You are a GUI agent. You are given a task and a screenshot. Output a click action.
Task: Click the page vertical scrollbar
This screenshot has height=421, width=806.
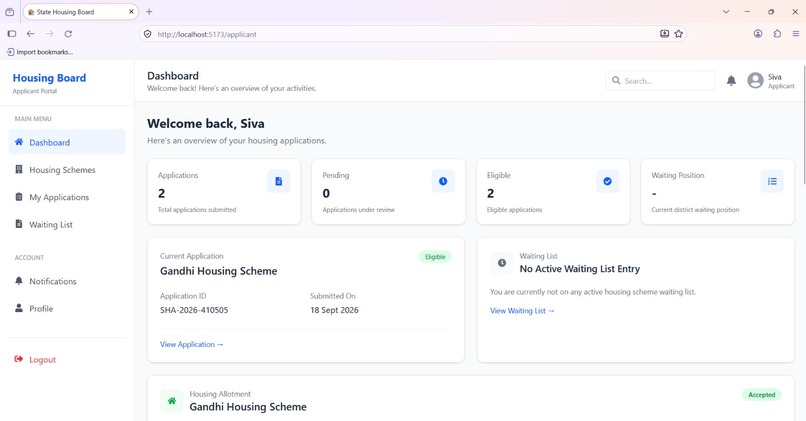(x=803, y=123)
